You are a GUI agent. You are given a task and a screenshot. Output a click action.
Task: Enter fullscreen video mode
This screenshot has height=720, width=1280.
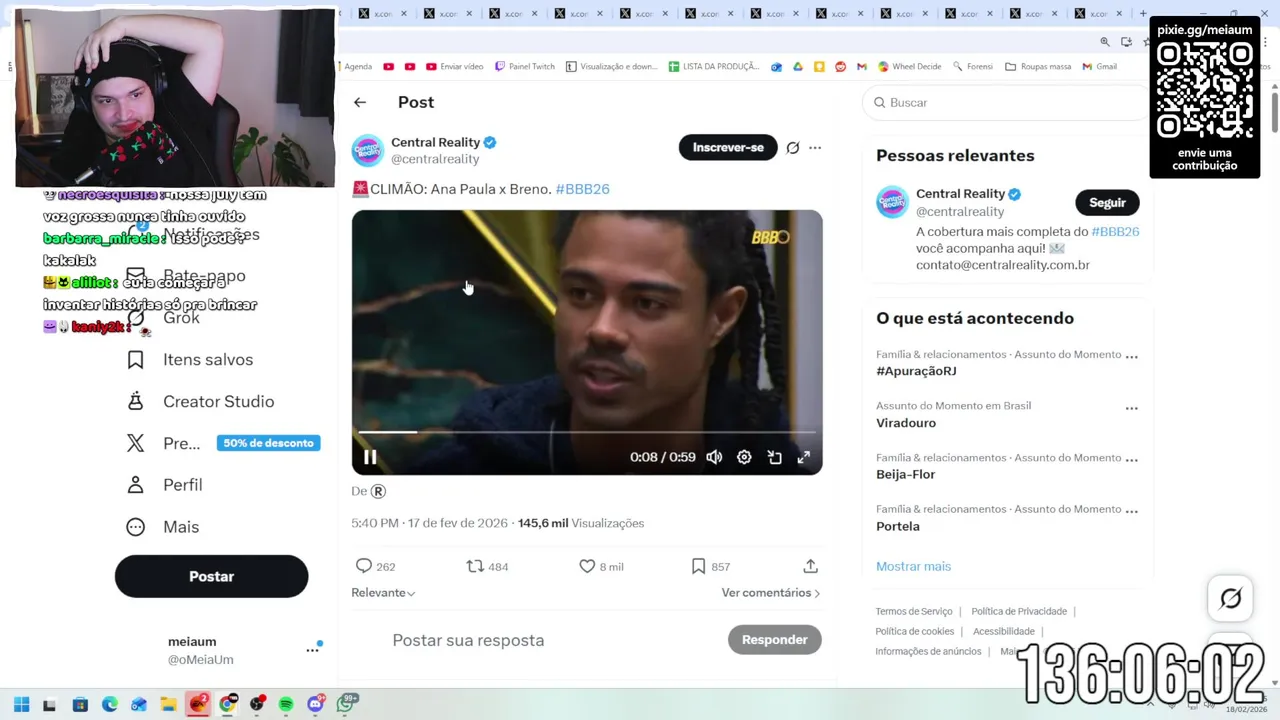tap(803, 457)
